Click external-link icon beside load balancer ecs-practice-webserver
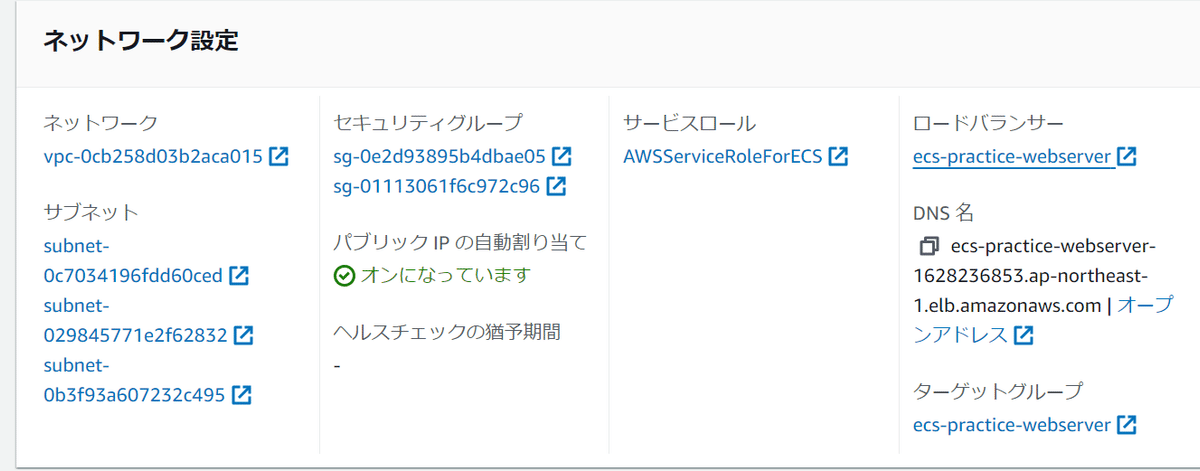The width and height of the screenshot is (1200, 471). coord(1127,157)
